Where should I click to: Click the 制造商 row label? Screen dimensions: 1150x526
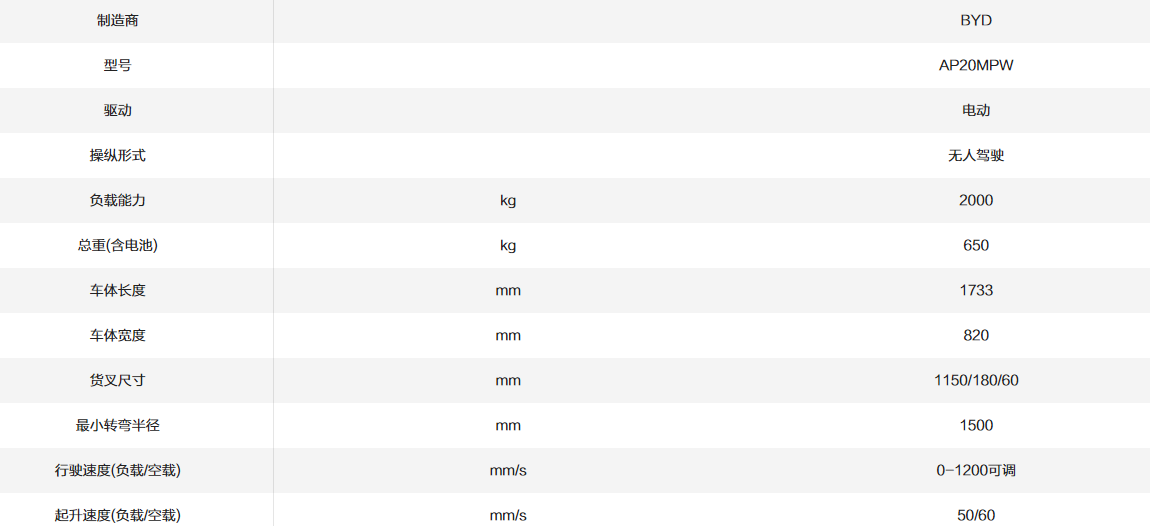tap(117, 20)
